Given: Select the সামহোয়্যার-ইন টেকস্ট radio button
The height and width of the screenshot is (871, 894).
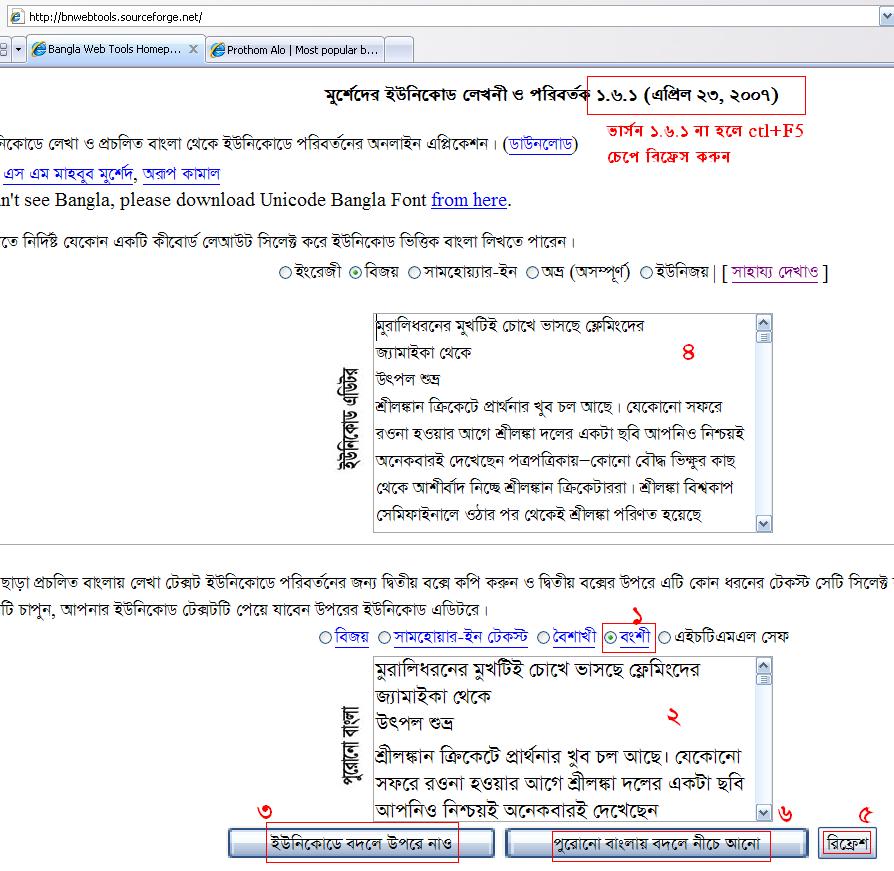Looking at the screenshot, I should (x=384, y=637).
